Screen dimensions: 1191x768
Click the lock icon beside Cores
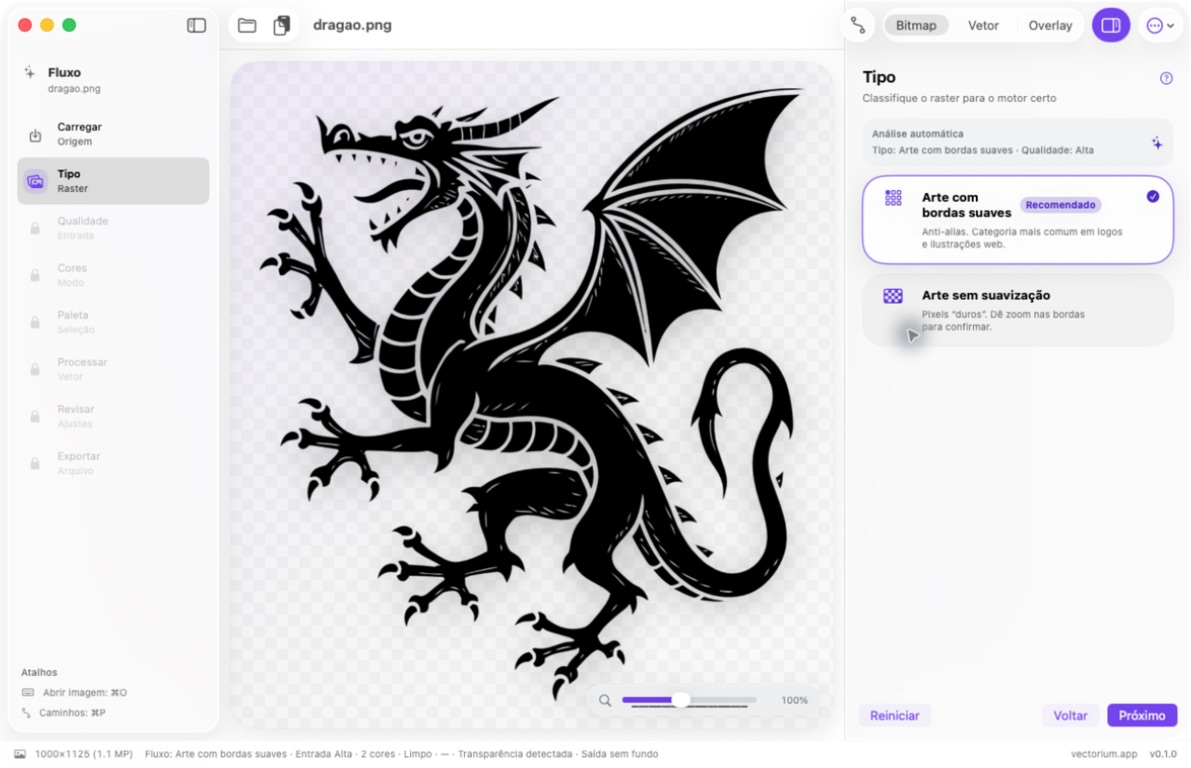35,275
